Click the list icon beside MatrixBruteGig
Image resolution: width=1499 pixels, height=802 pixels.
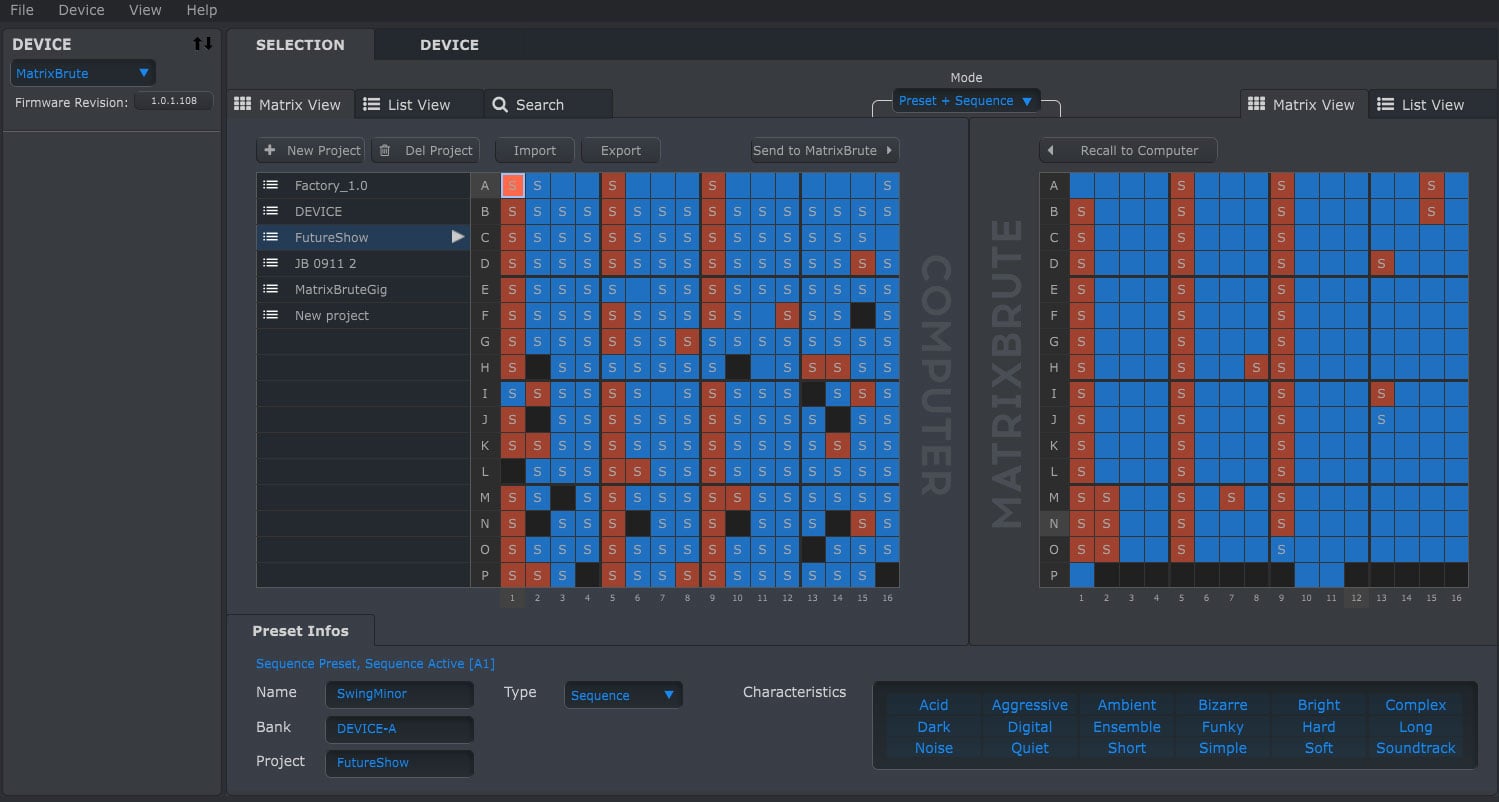[270, 289]
